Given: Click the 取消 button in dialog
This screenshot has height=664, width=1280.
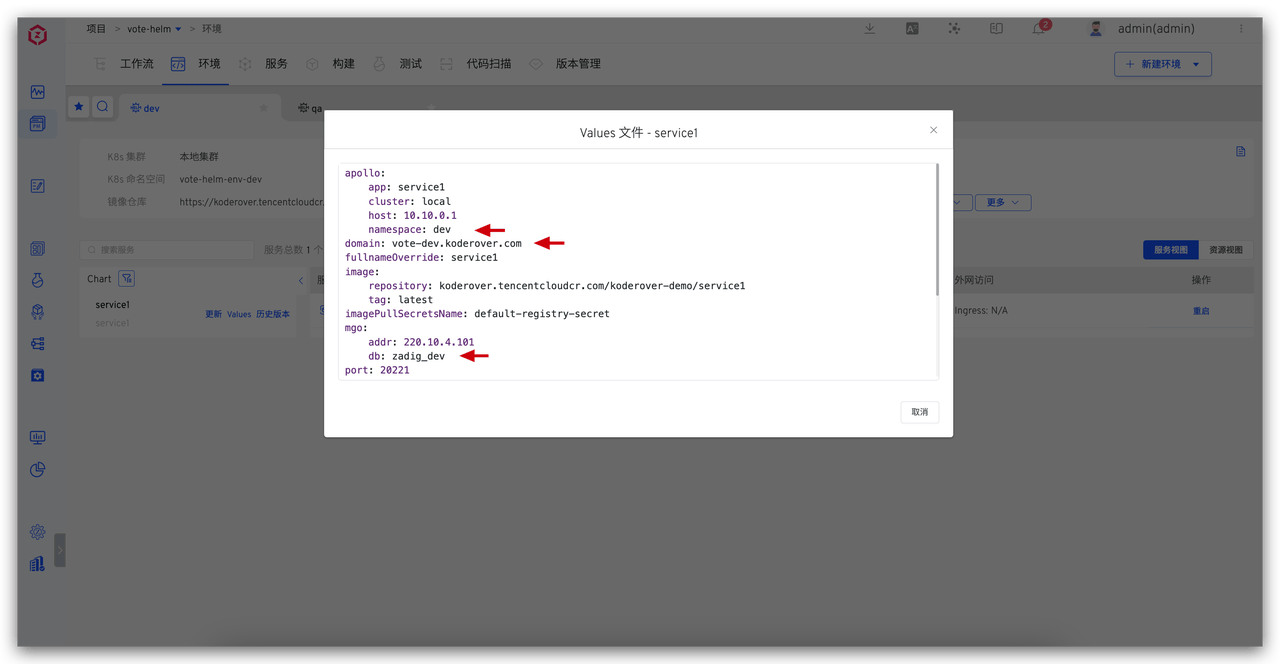Looking at the screenshot, I should tap(919, 412).
